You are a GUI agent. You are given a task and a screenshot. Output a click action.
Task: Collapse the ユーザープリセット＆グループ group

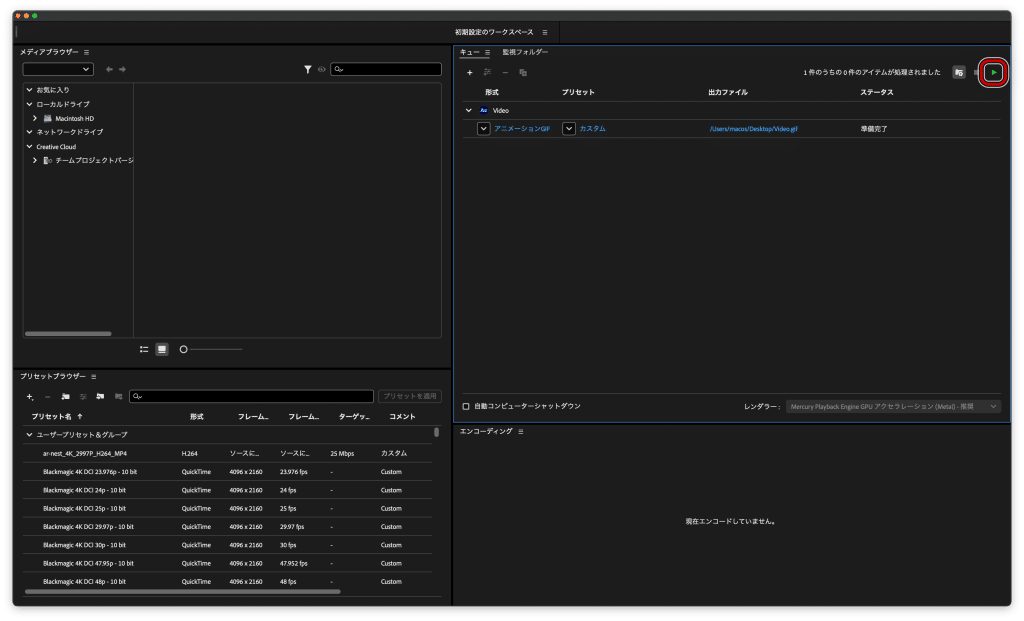tap(29, 435)
